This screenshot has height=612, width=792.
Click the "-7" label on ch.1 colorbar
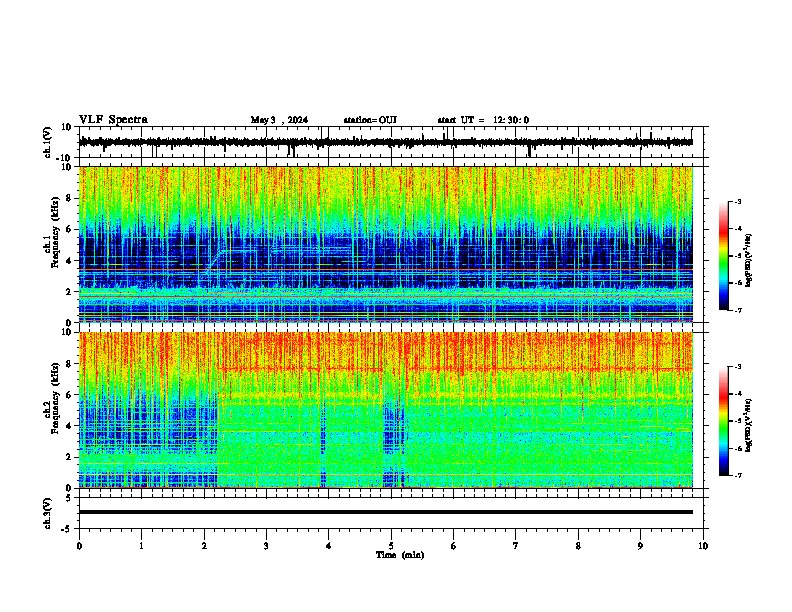pos(738,310)
